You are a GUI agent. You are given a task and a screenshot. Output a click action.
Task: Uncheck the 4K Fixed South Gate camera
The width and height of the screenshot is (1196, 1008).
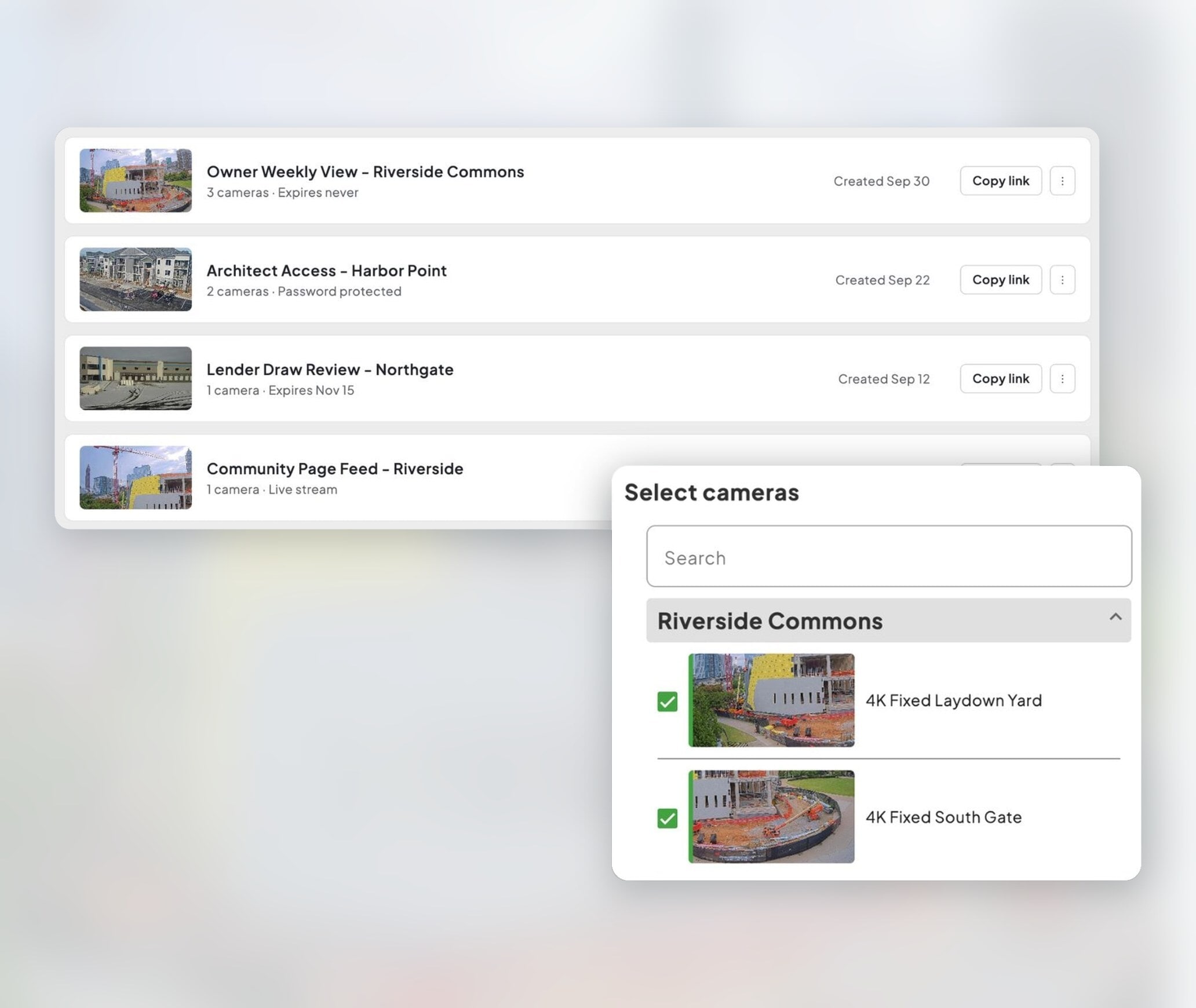pyautogui.click(x=668, y=818)
